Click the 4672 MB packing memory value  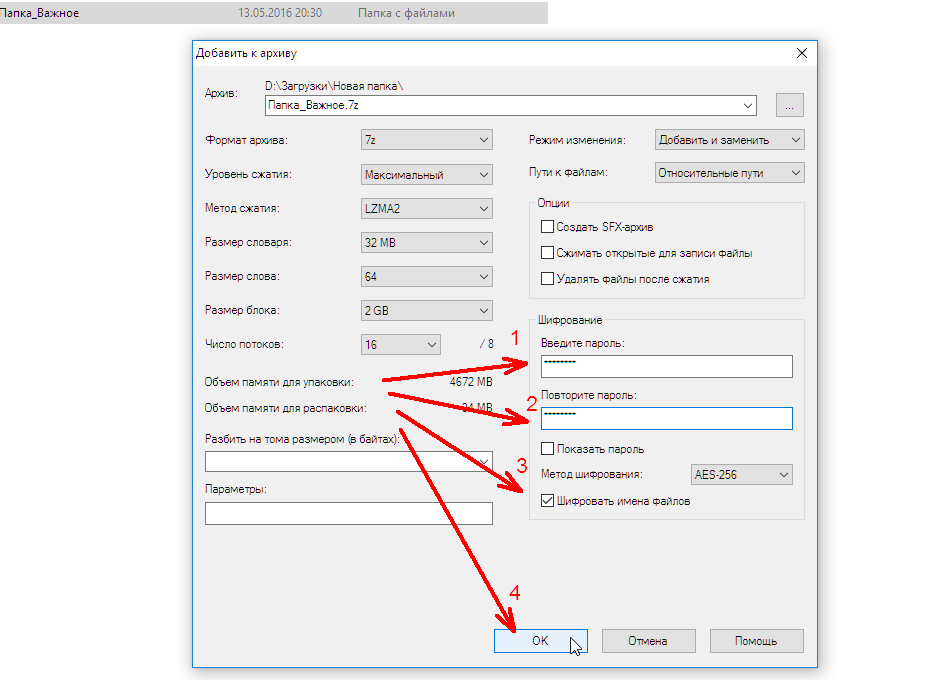point(470,382)
